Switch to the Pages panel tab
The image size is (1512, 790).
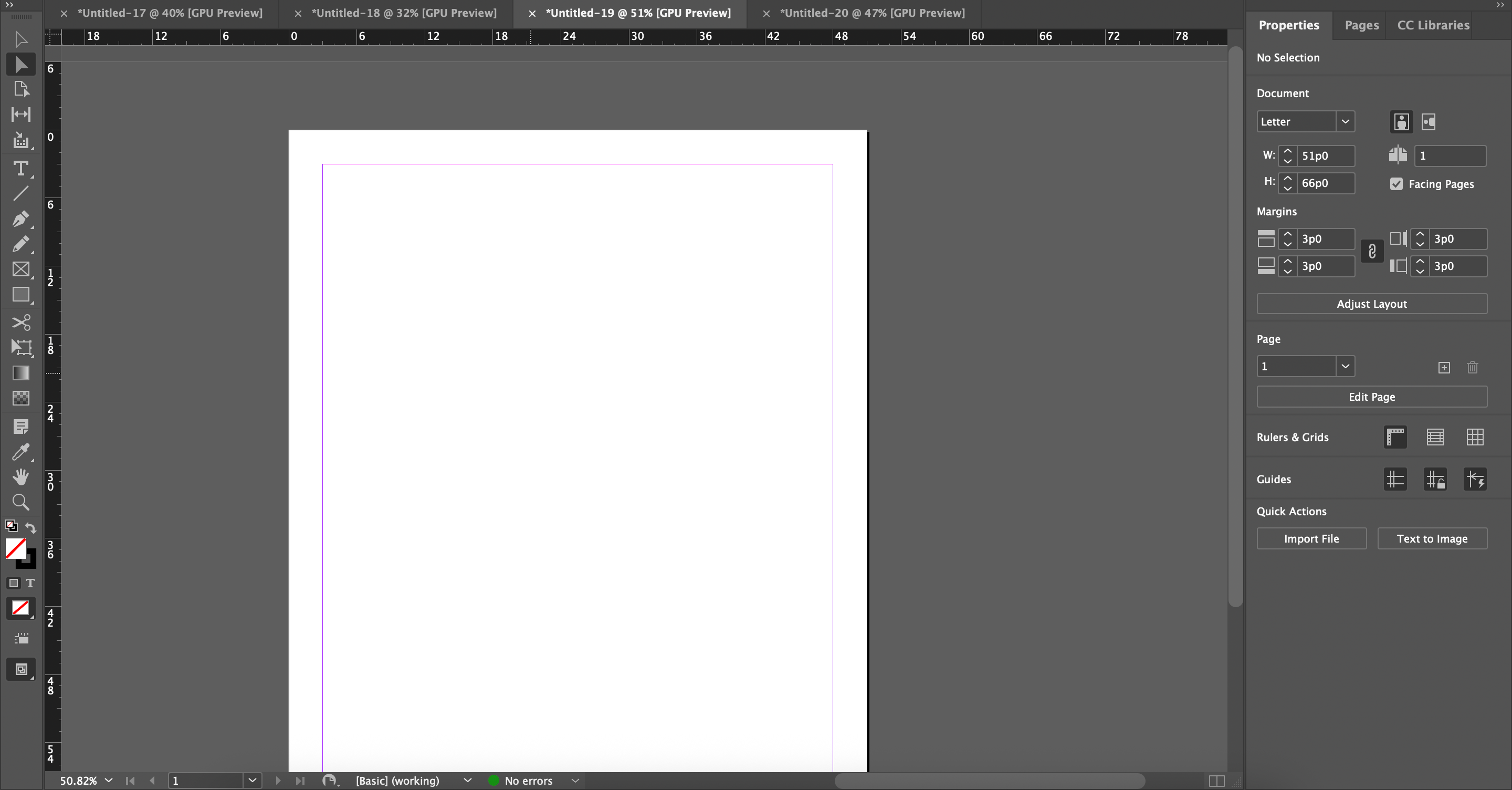point(1361,25)
